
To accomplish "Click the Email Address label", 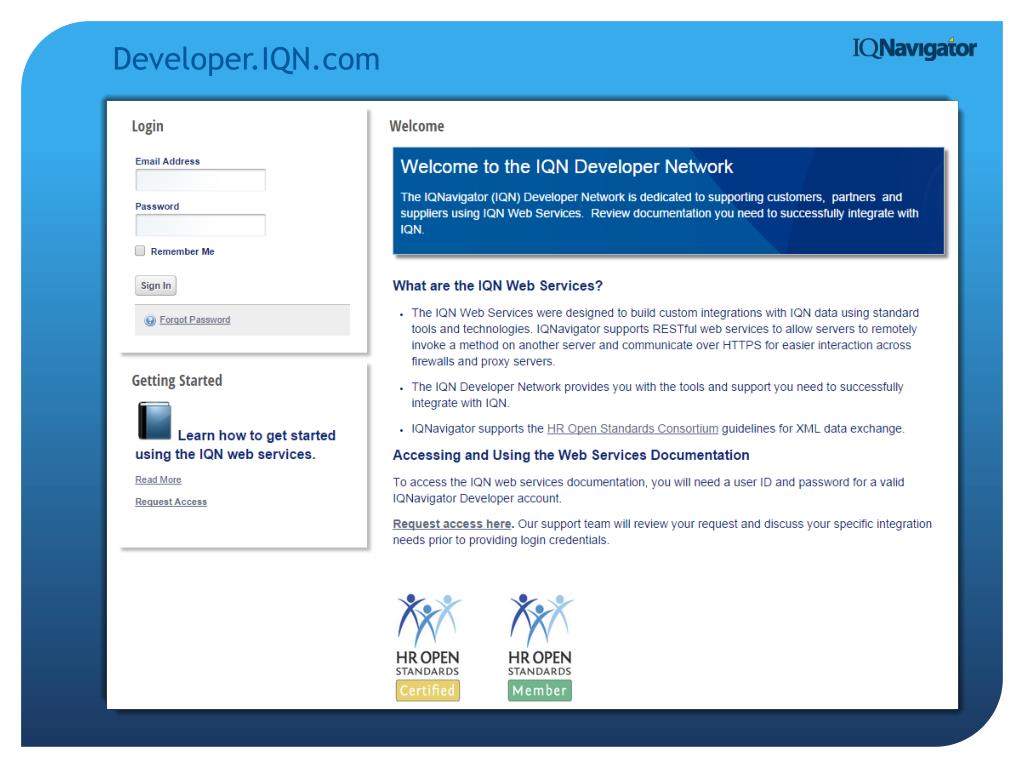I will (167, 161).
